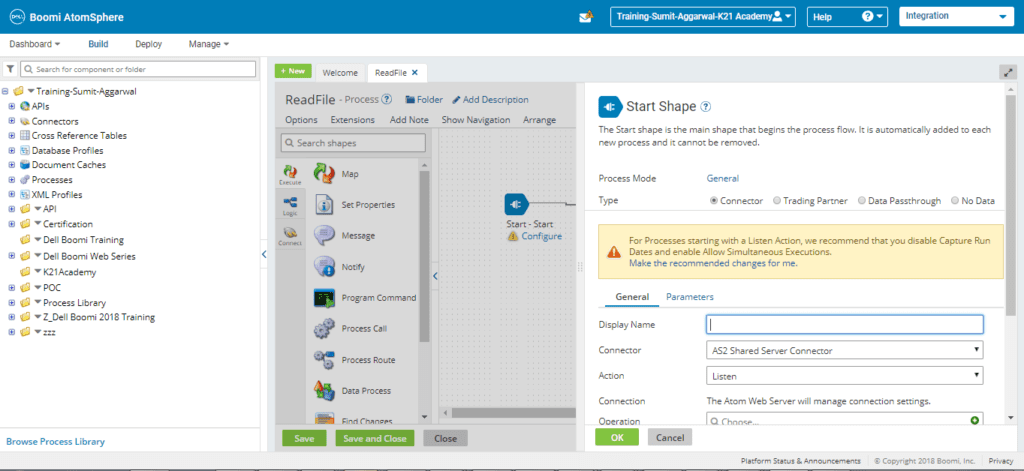1024x471 pixels.
Task: Expand the Processes tree node
Action: click(x=12, y=180)
